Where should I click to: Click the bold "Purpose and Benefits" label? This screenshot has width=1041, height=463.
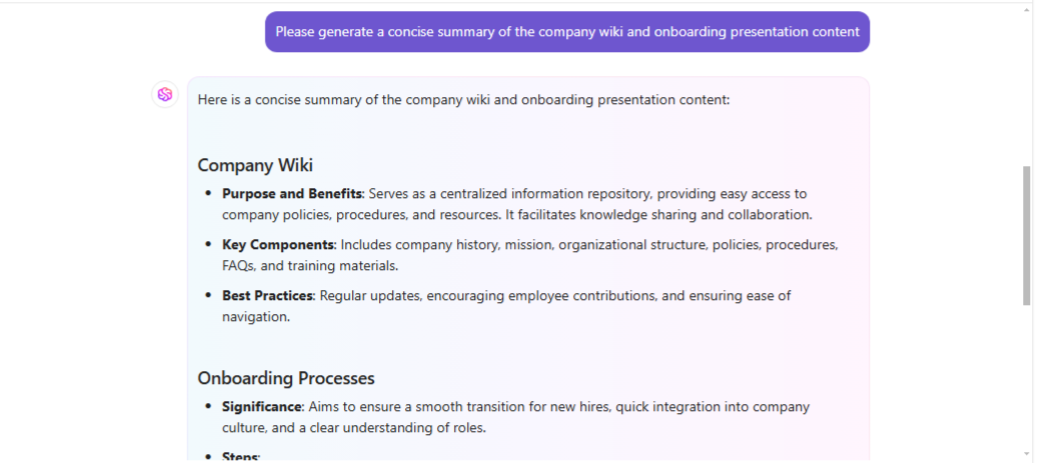tap(291, 193)
